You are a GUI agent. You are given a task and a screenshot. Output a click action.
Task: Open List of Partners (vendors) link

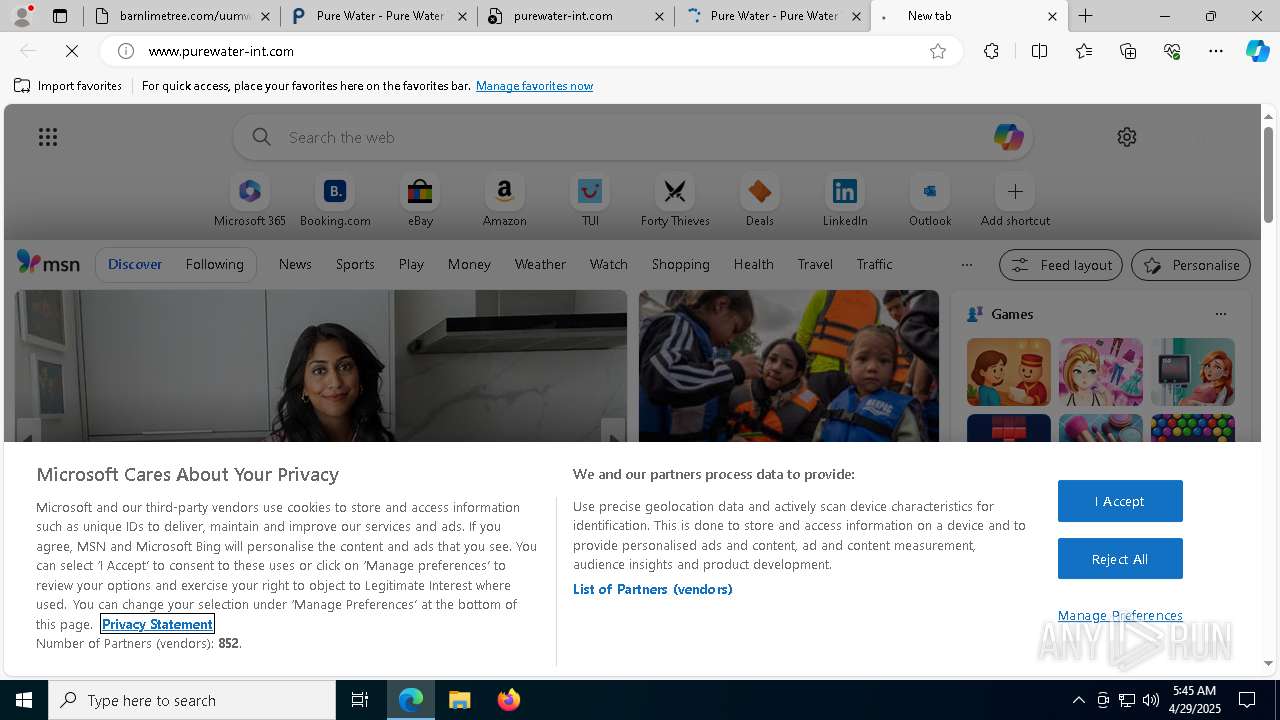point(652,589)
